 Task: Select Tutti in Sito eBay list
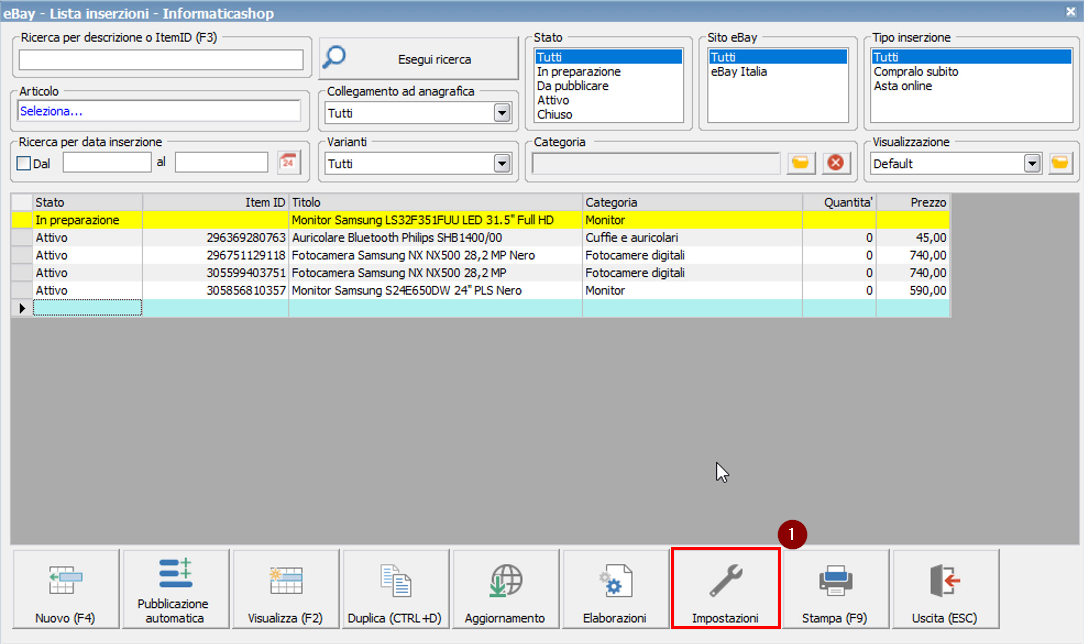pos(778,57)
